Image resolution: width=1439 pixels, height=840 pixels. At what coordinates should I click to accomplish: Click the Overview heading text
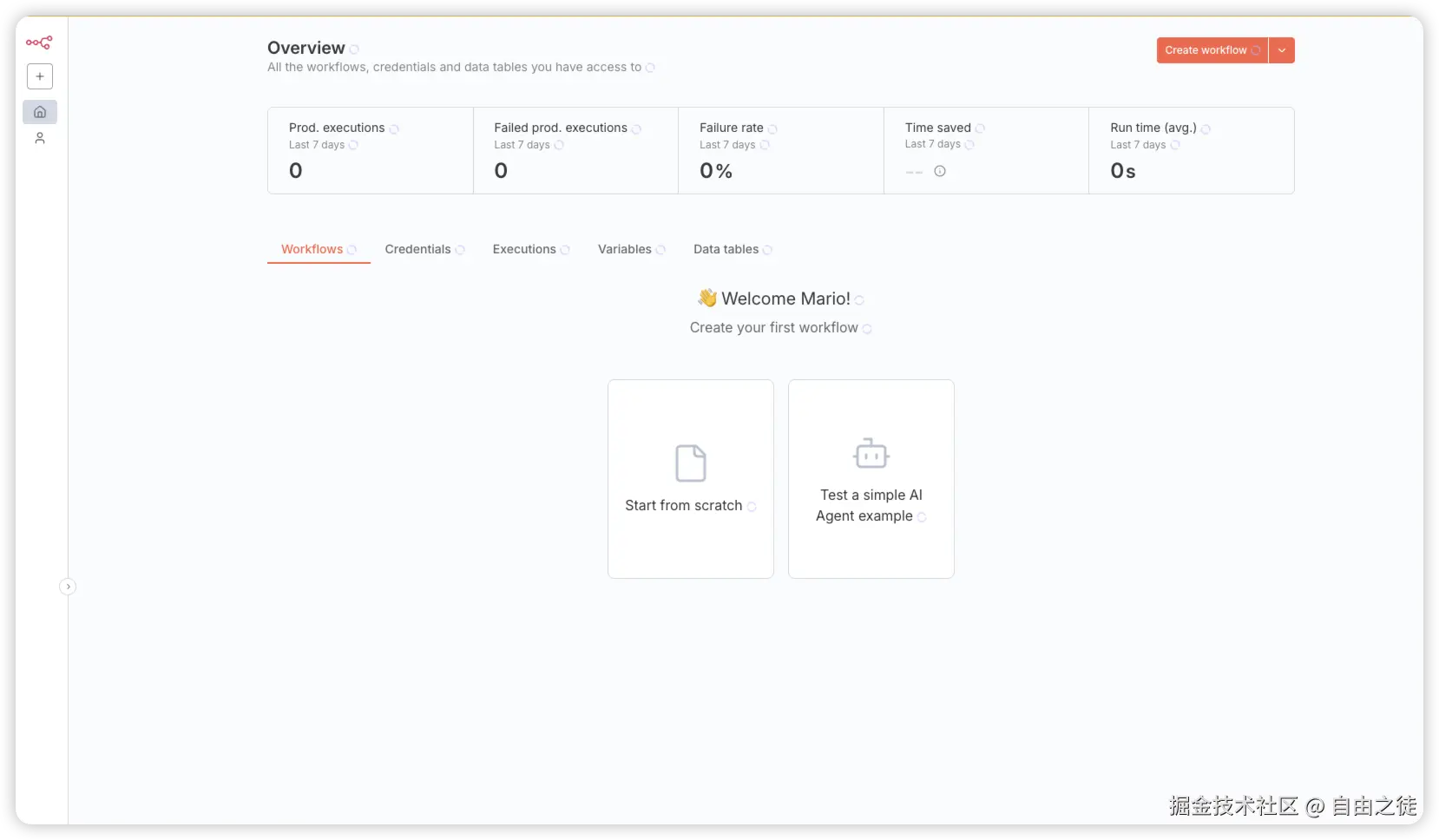click(306, 48)
